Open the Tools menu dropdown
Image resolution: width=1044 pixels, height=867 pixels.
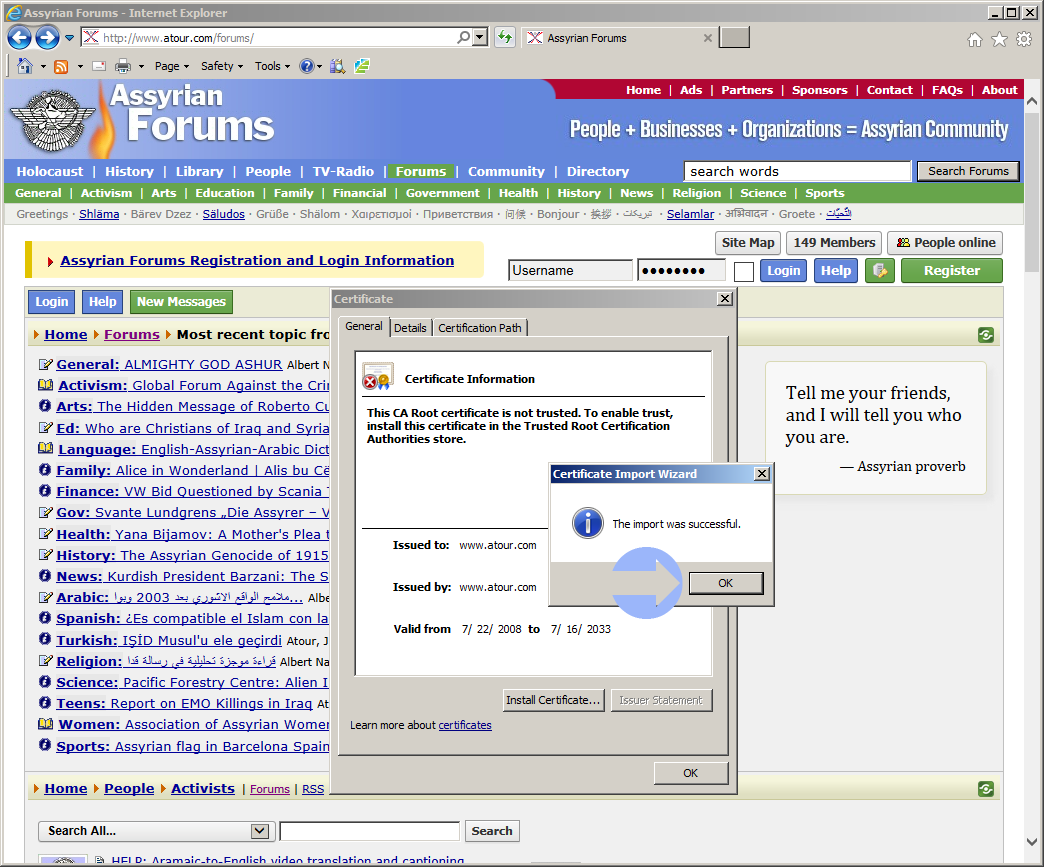click(272, 66)
